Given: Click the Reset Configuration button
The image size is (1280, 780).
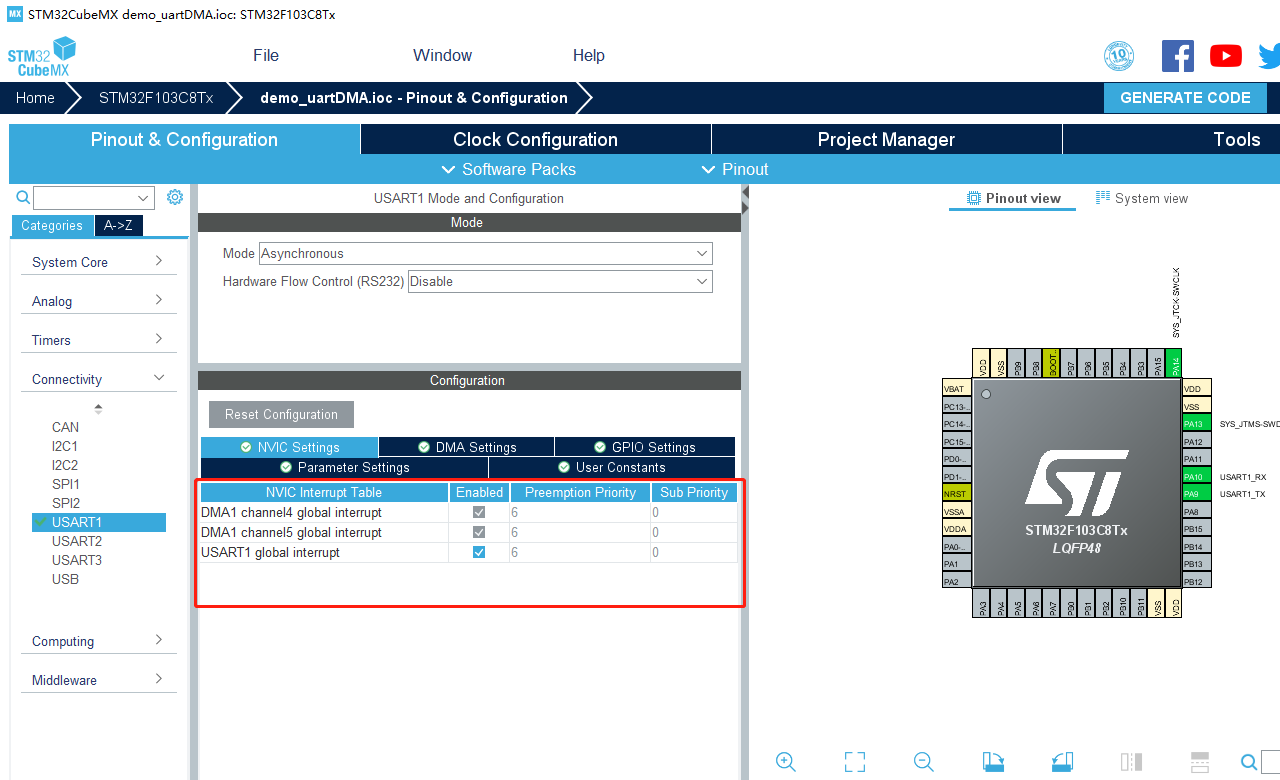Looking at the screenshot, I should click(281, 414).
